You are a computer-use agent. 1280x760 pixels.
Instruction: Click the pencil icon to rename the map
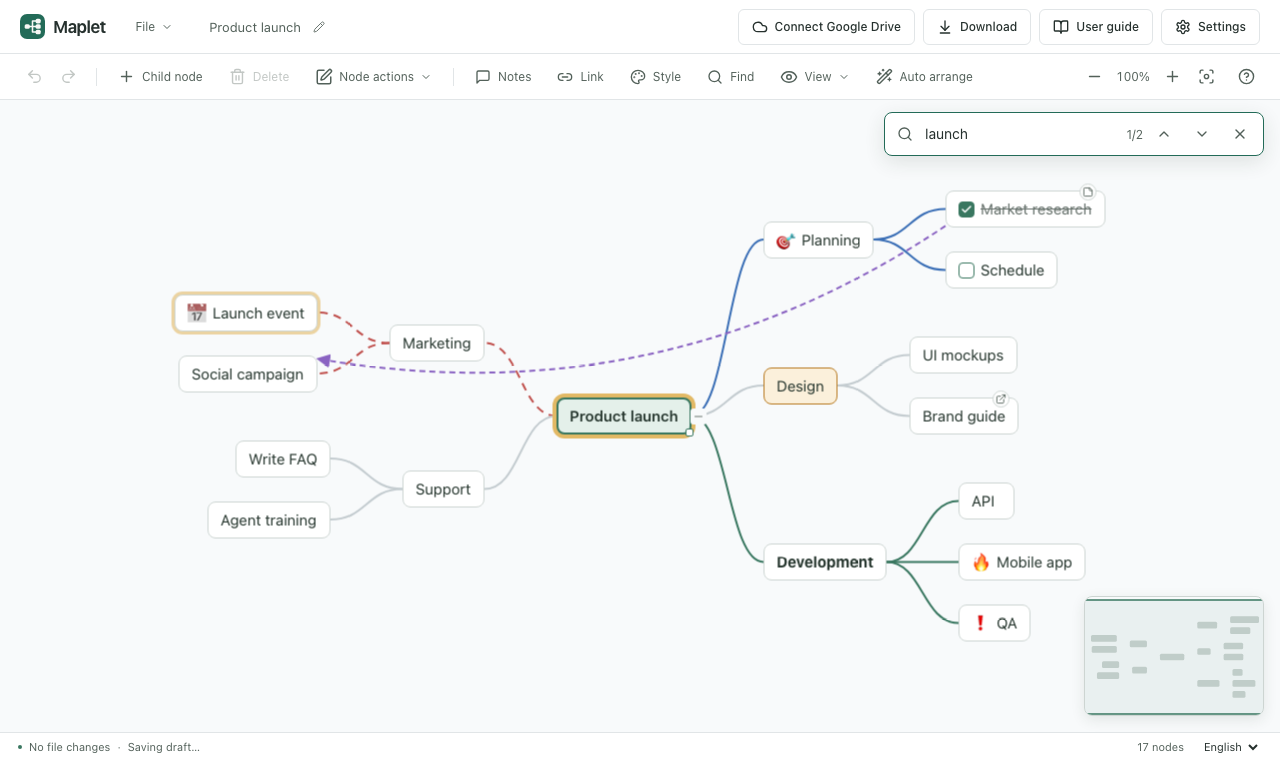click(x=319, y=27)
